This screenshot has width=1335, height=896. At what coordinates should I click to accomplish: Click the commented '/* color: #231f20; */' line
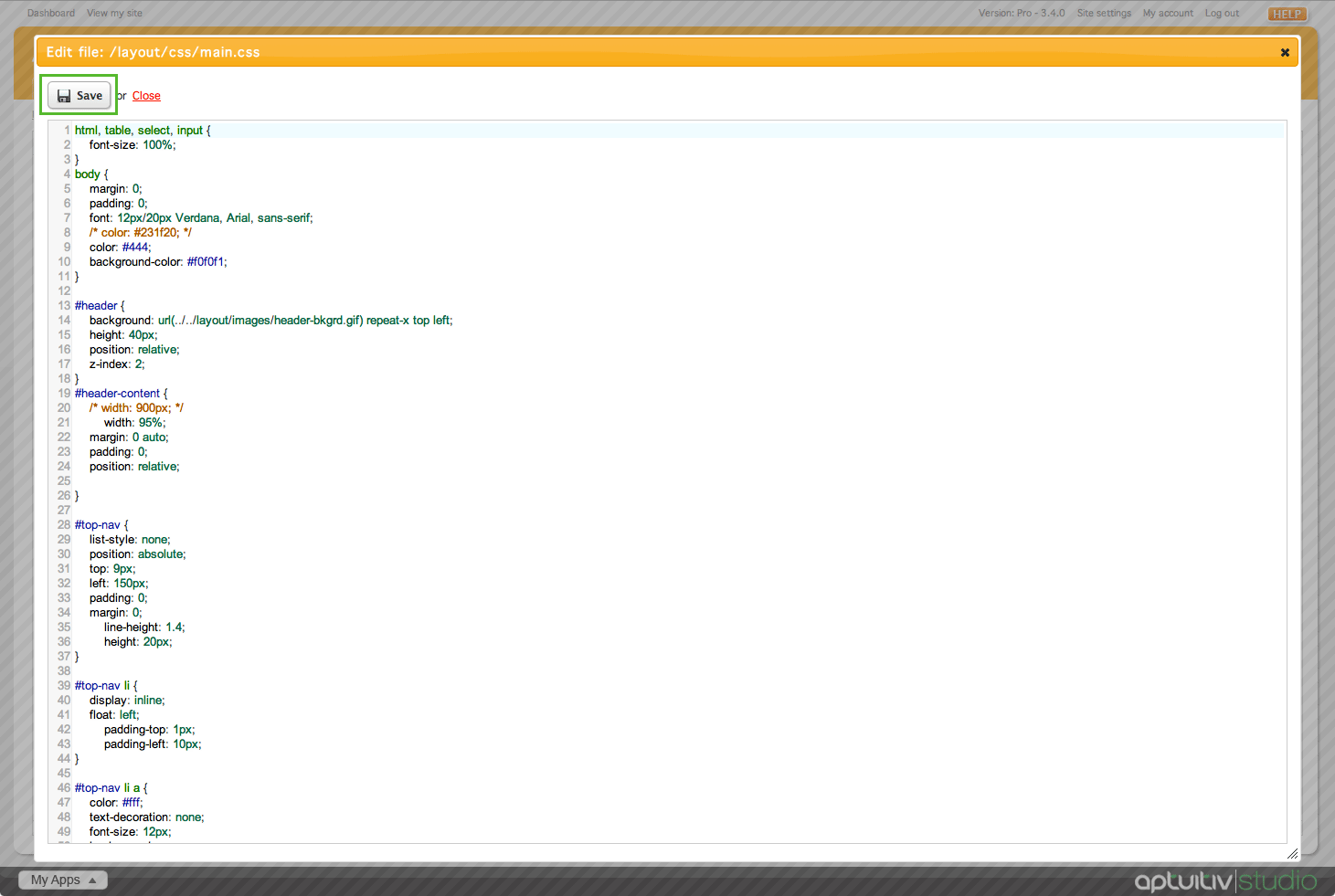pyautogui.click(x=141, y=233)
